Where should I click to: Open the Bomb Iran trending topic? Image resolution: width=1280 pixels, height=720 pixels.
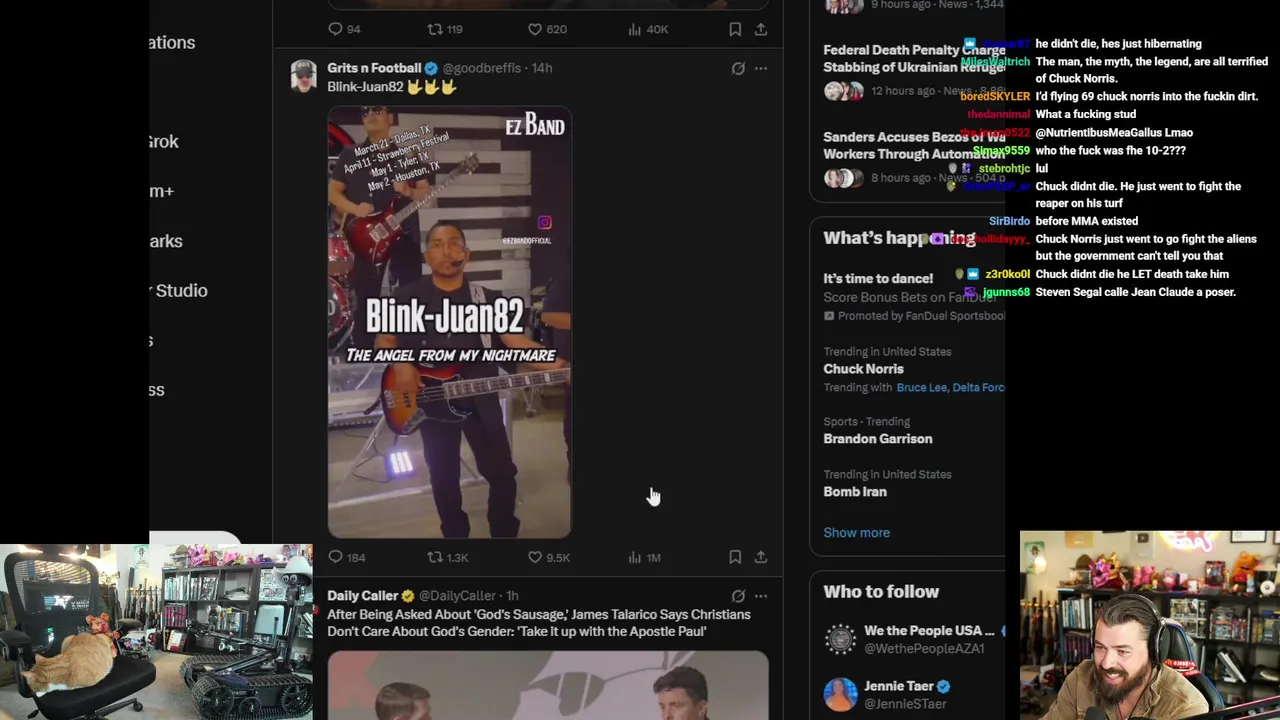point(855,492)
